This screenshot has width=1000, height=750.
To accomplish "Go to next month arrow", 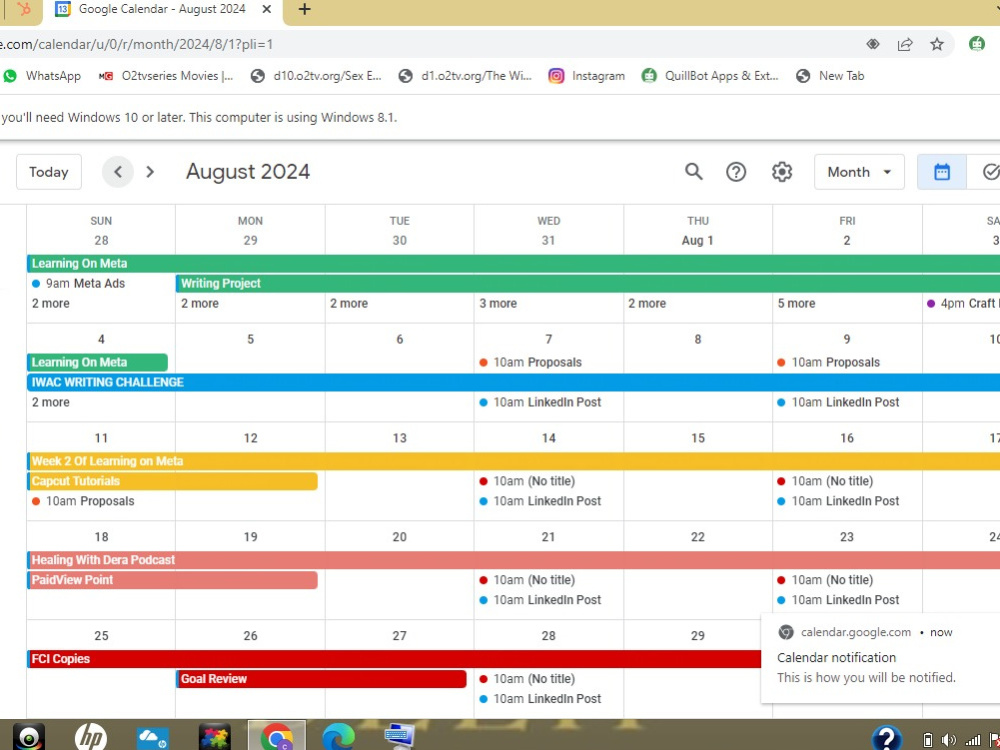I will [150, 172].
